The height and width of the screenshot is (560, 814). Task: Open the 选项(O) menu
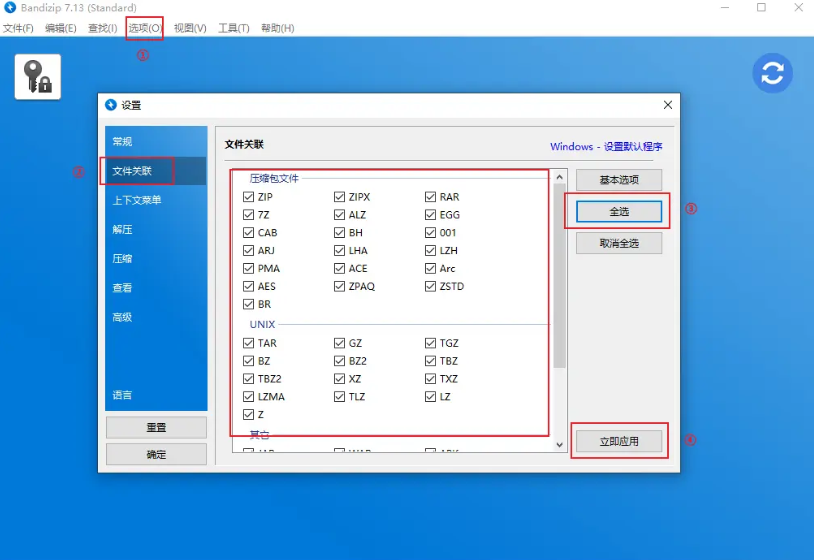tap(145, 28)
